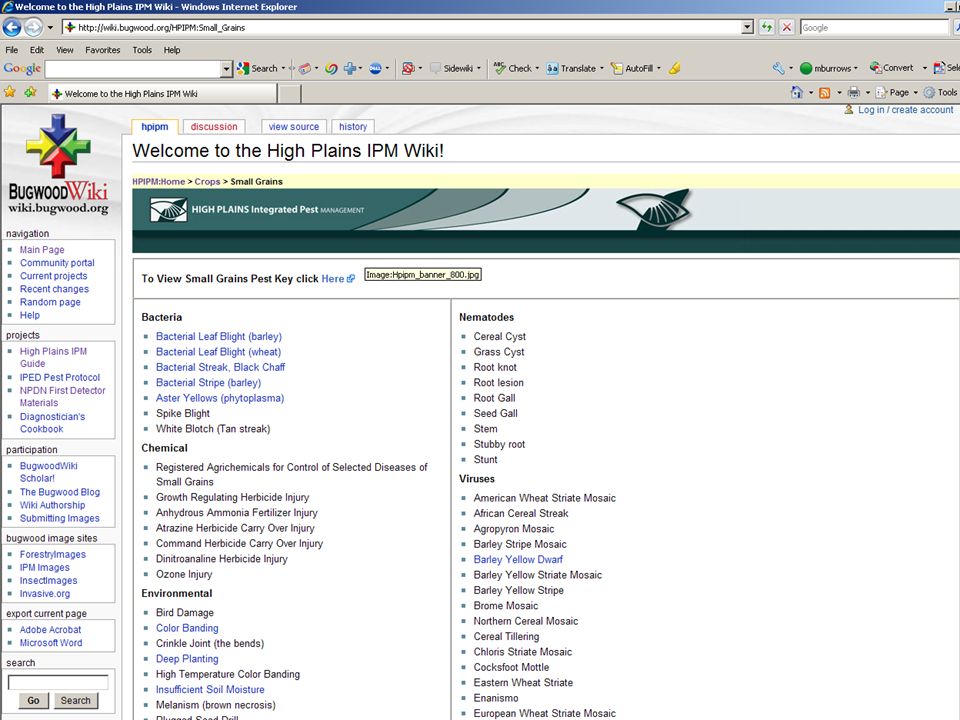Click the address bar URL field
Screen dimensions: 960x720
(x=404, y=28)
